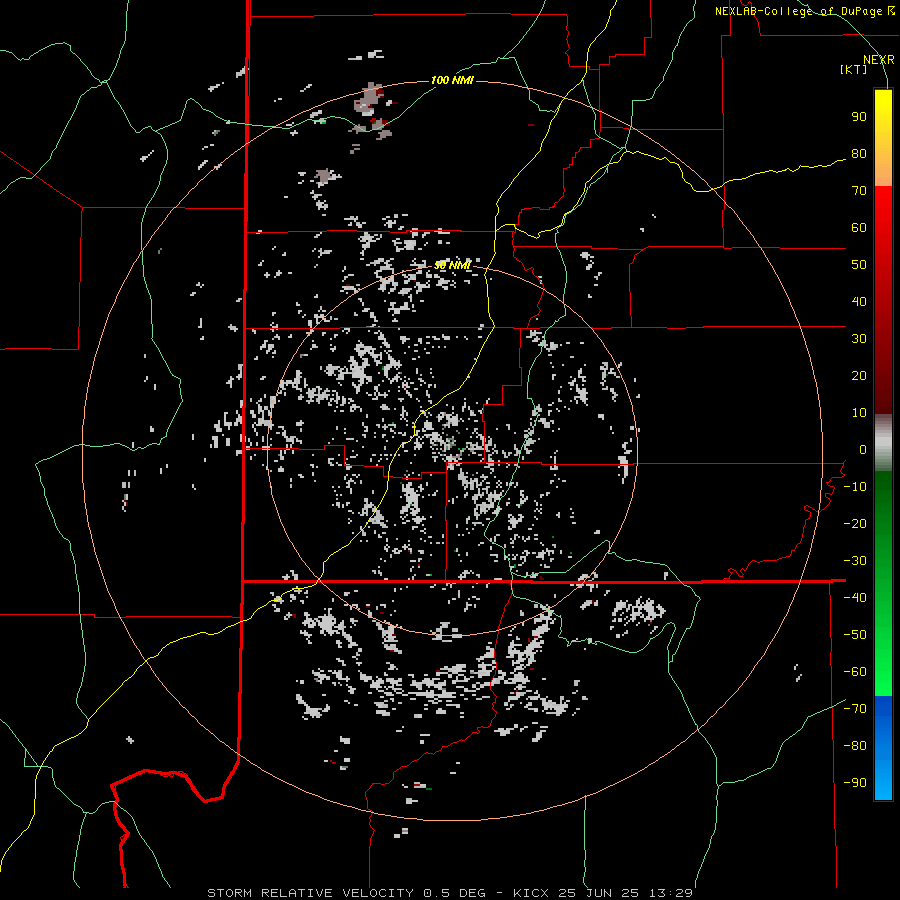Screen dimensions: 900x900
Task: Click the -30 value on velocity scale
Action: point(855,561)
